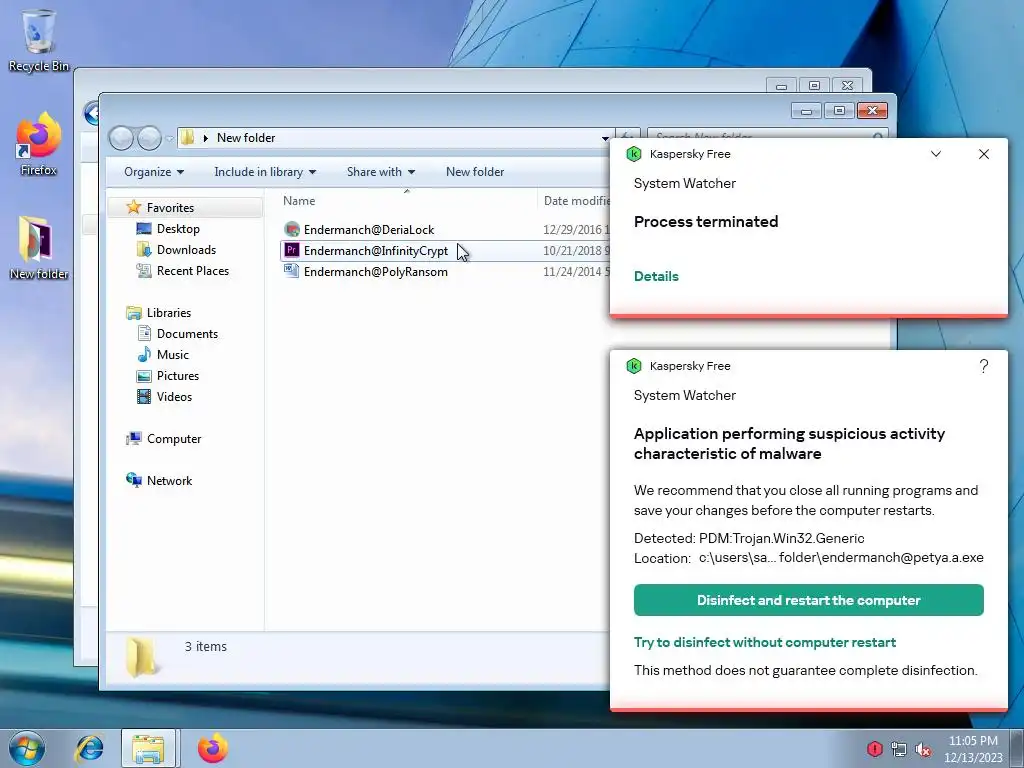Open the address bar history dropdown
Viewport: 1024px width, 768px height.
tap(605, 138)
